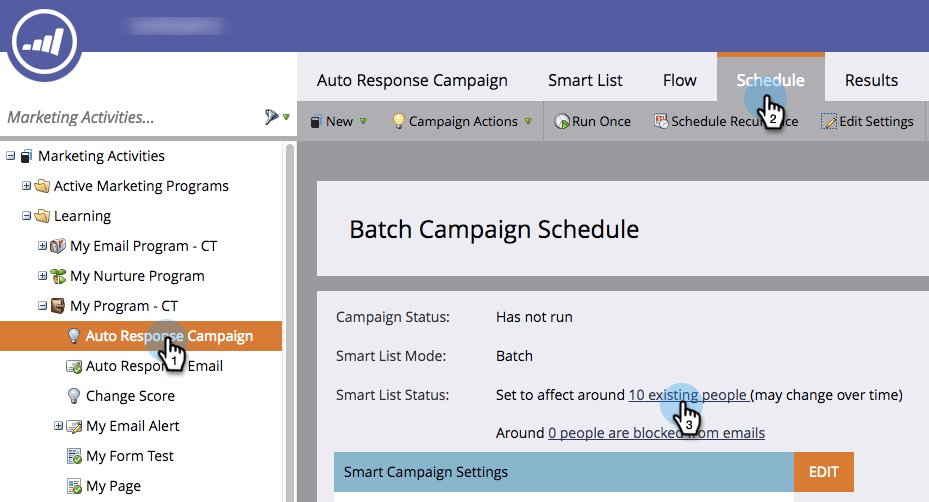Open the 10 existing people link

click(688, 395)
